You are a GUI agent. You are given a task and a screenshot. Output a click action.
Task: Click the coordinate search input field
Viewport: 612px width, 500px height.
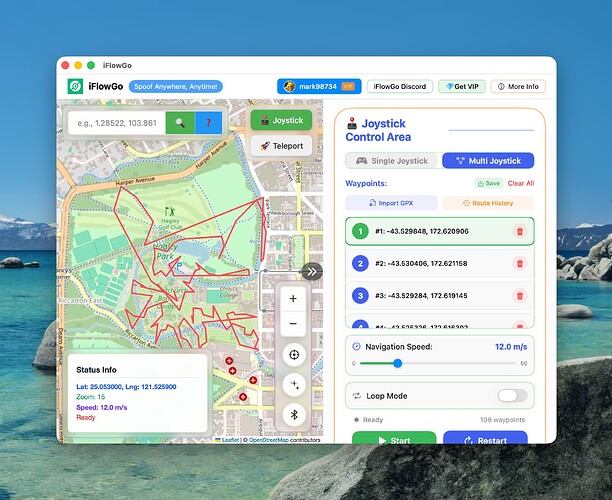(x=117, y=123)
